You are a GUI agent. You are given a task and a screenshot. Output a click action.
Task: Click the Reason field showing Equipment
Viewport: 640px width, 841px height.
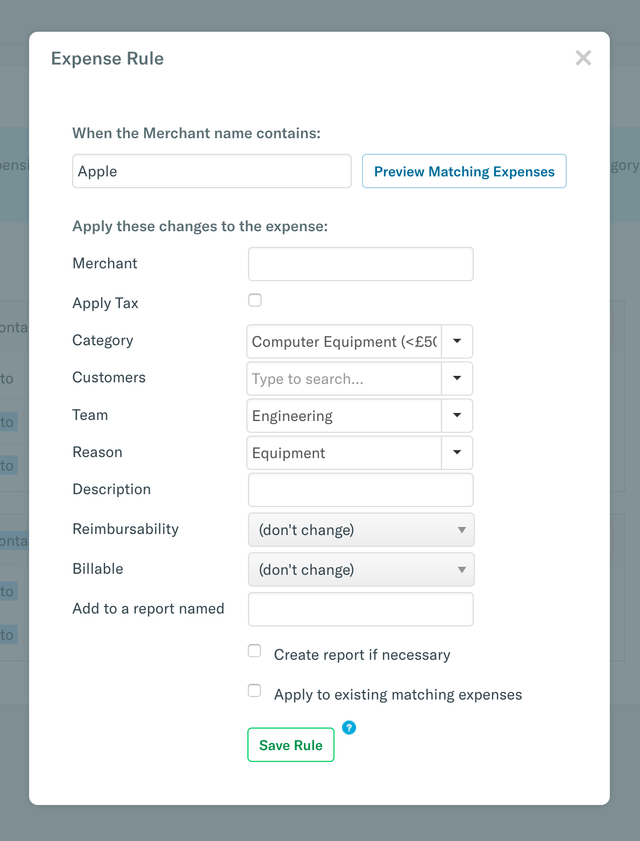tap(344, 453)
